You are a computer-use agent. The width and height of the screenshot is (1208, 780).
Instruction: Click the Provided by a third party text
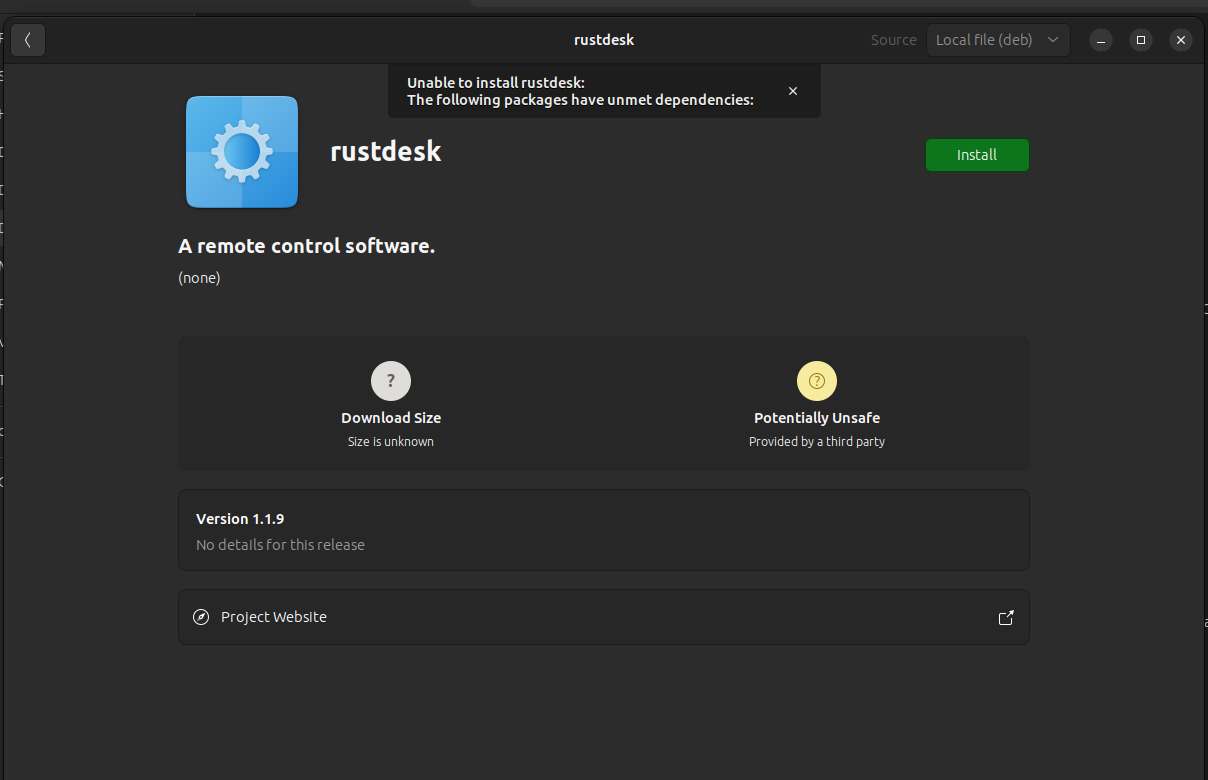click(x=816, y=441)
